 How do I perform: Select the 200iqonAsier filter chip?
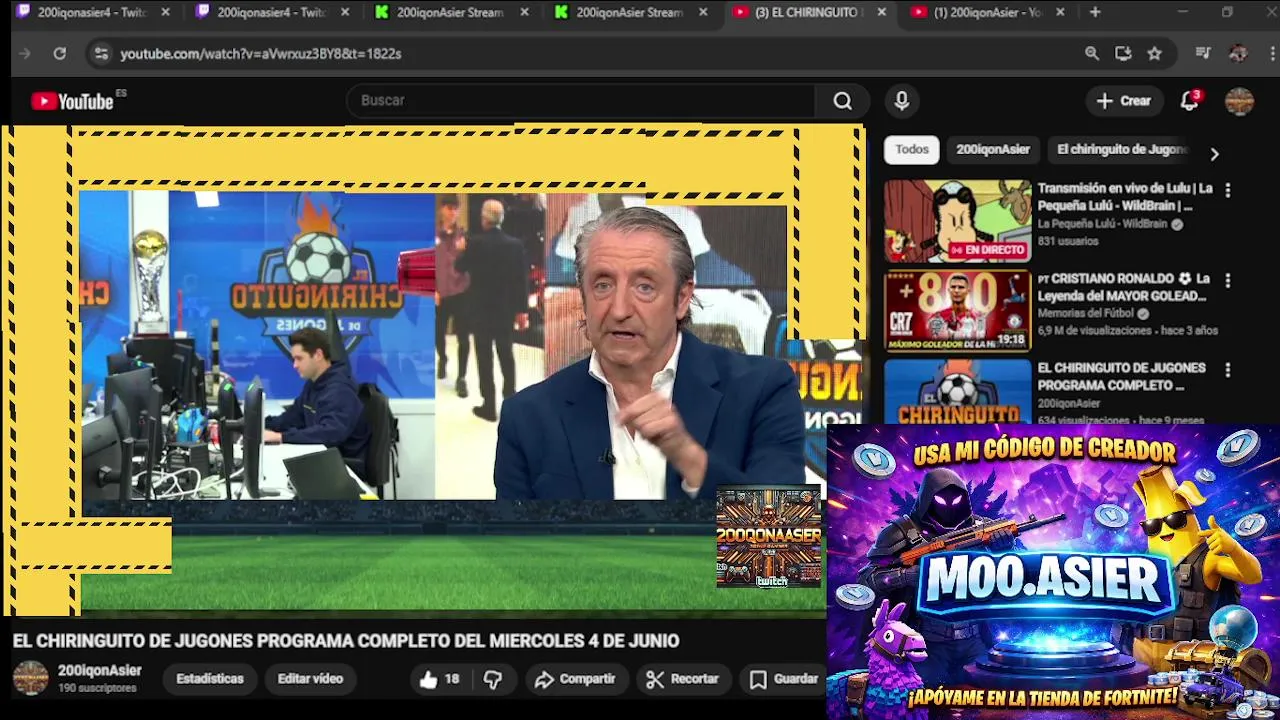pyautogui.click(x=993, y=149)
